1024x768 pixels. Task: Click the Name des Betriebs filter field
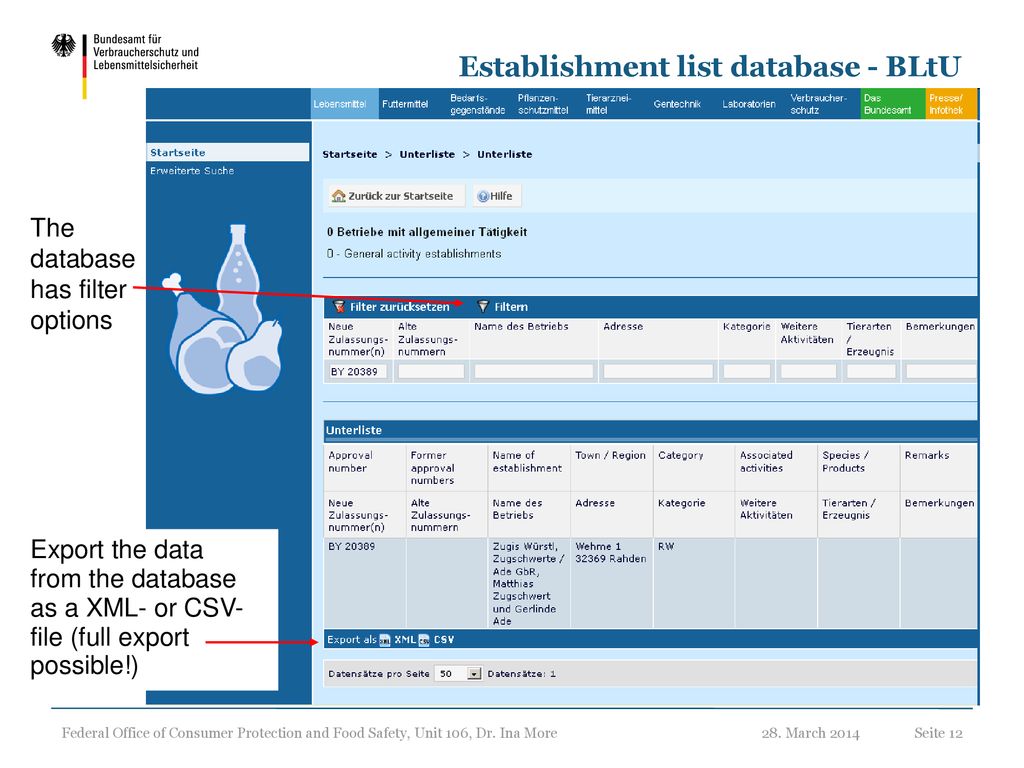[534, 372]
